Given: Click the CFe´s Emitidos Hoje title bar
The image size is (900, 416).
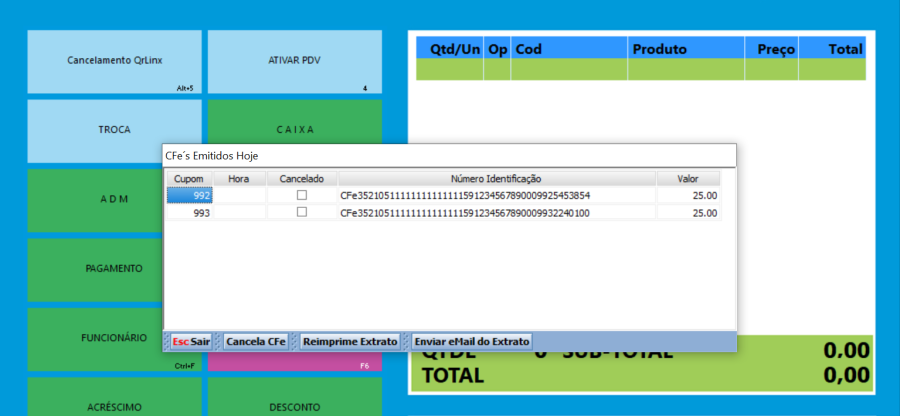Looking at the screenshot, I should click(x=449, y=155).
